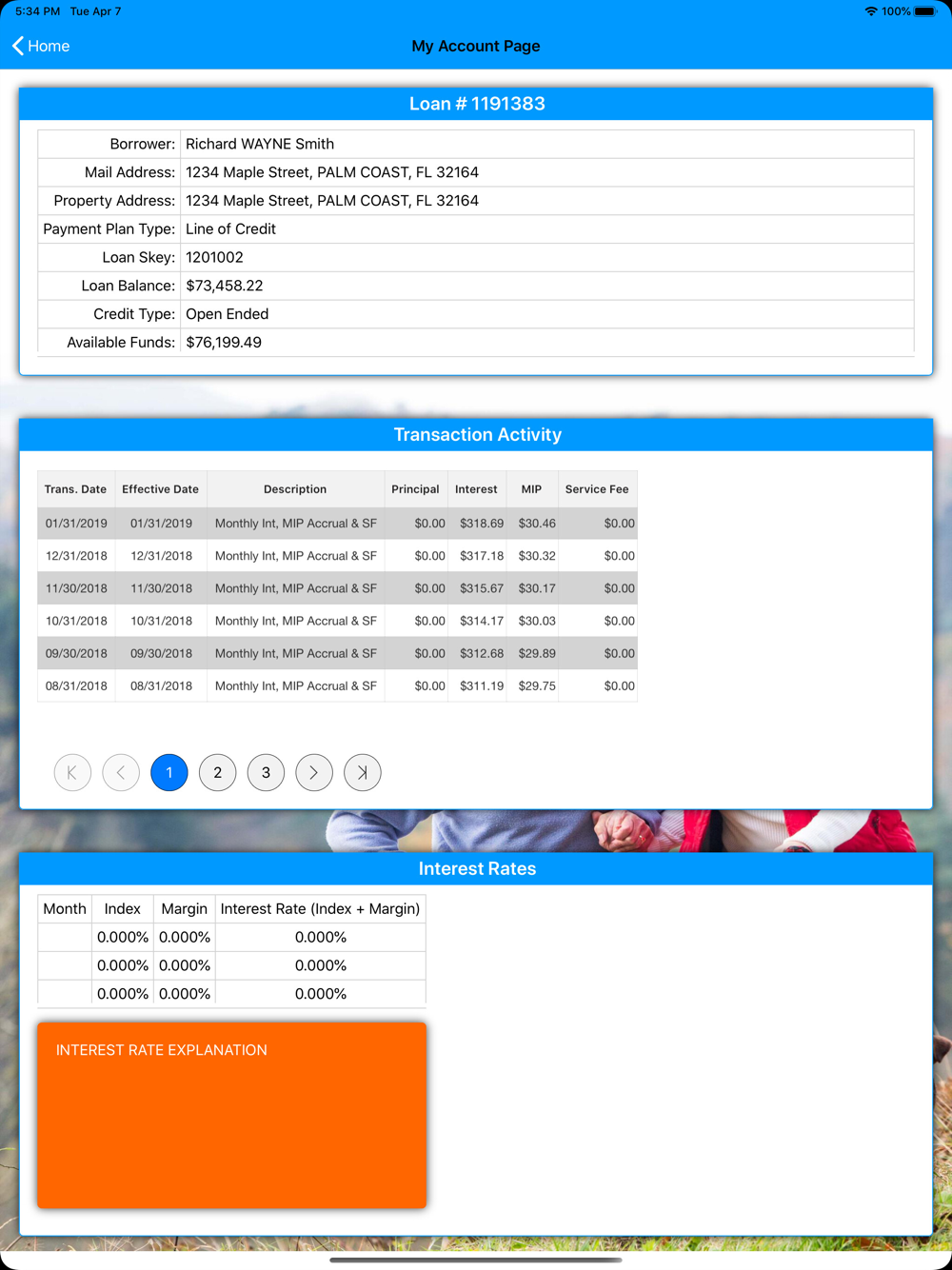Select the 09/30/2018 transaction date cell
Screen dimensions: 952x1270
[76, 653]
